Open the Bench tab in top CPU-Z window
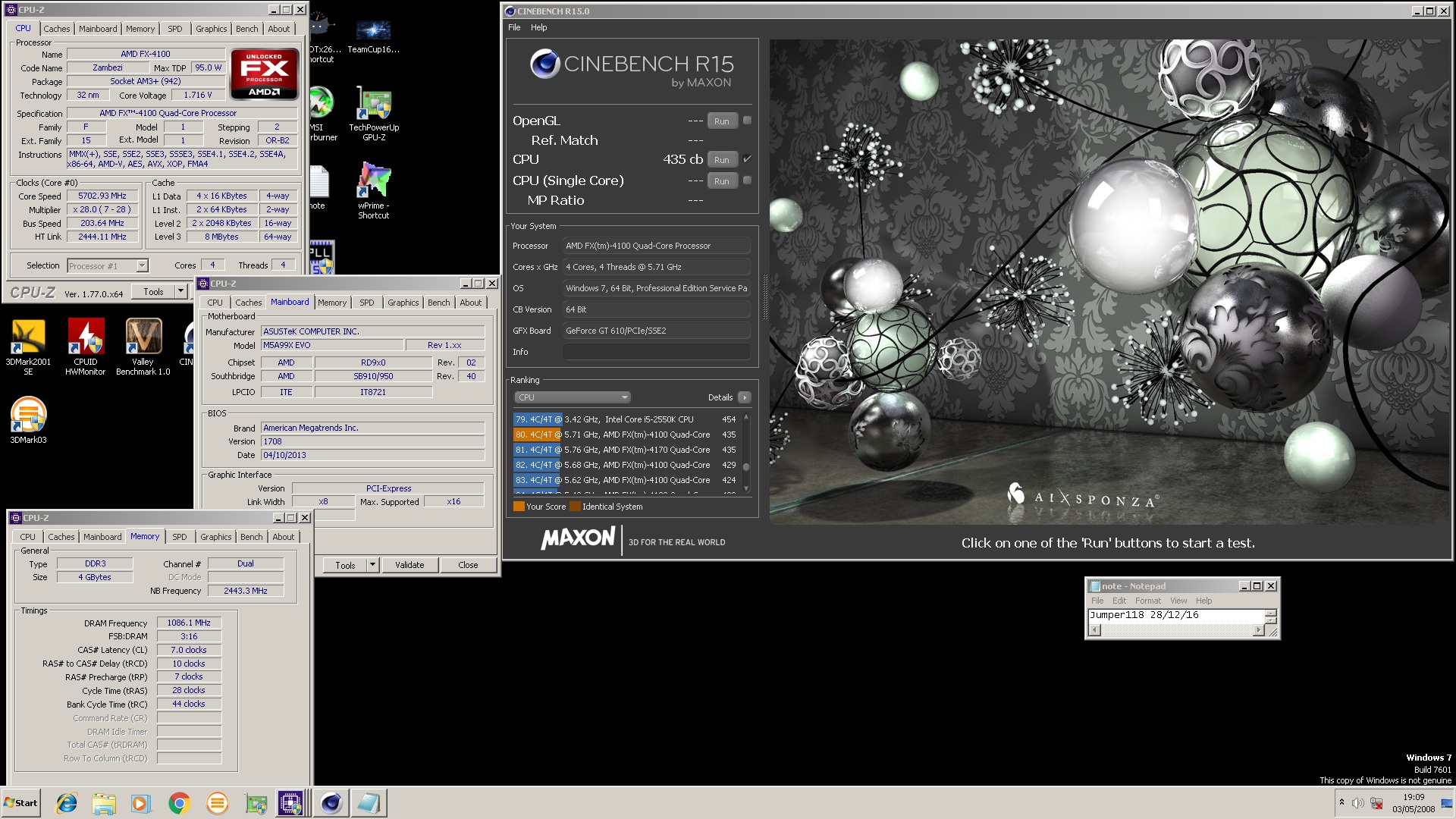Screen dimensions: 1456x819 (x=246, y=29)
